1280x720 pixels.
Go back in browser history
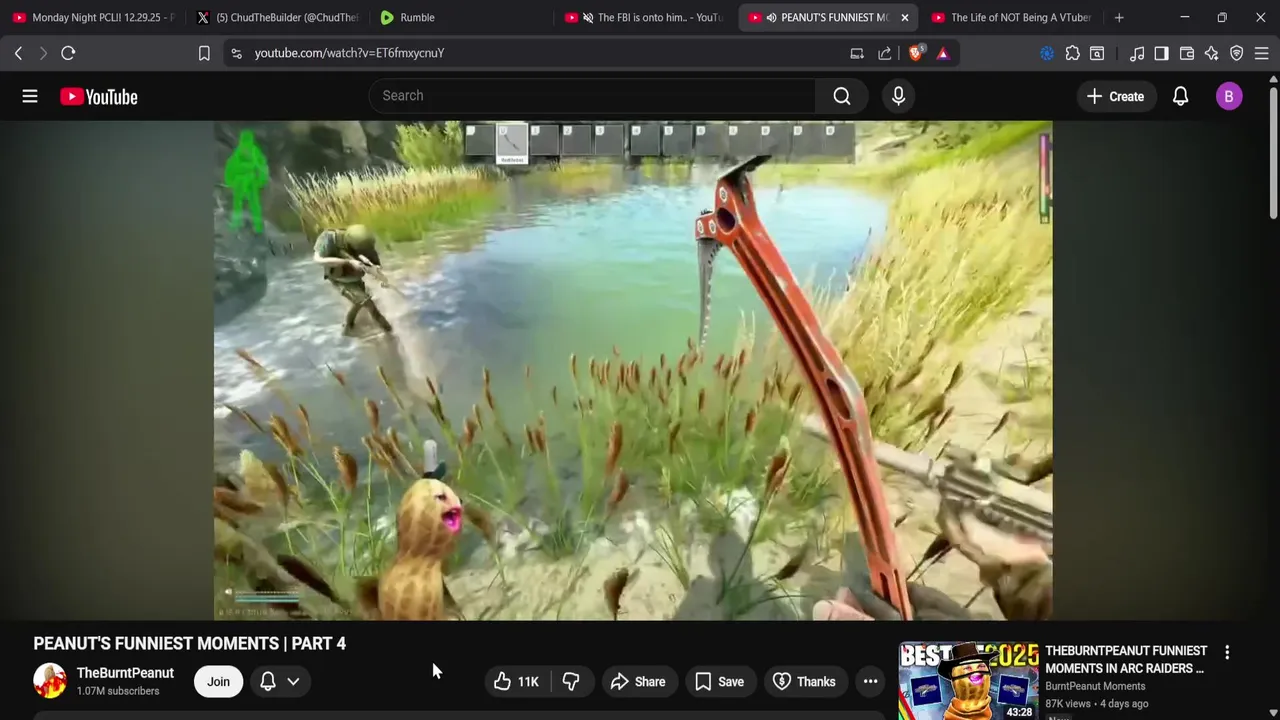point(18,53)
